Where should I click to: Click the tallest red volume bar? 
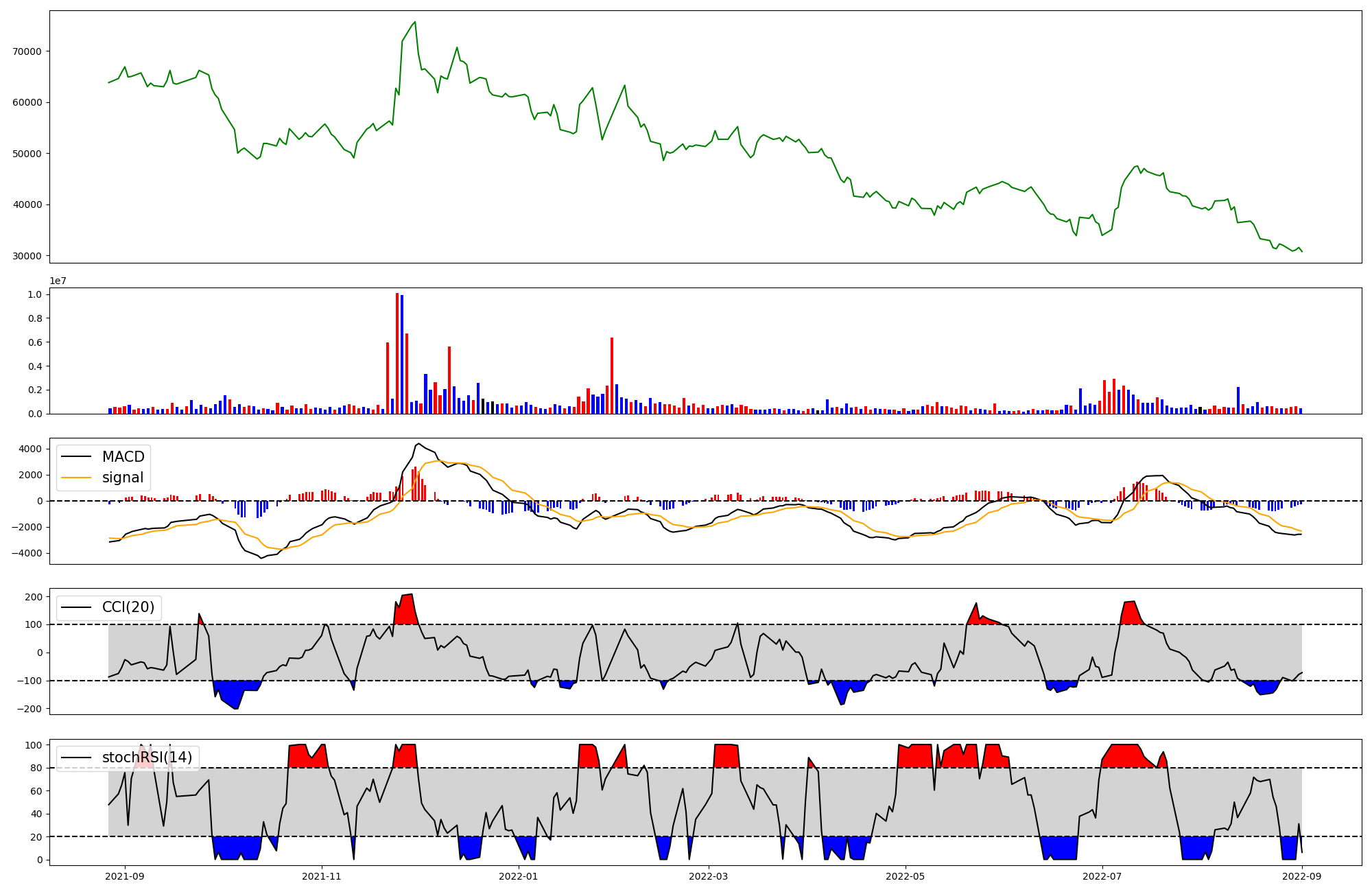(x=397, y=353)
